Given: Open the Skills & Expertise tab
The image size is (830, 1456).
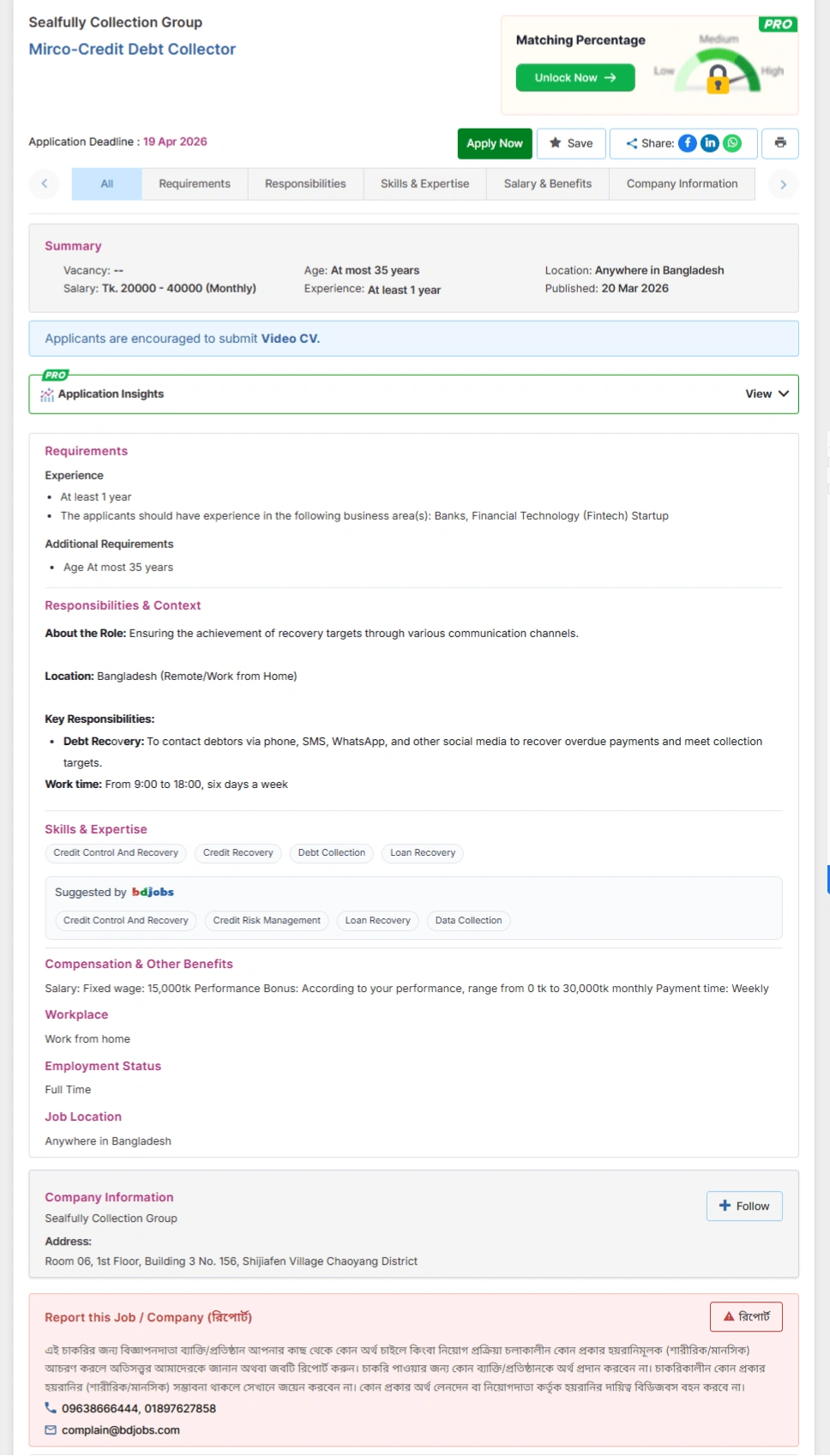Looking at the screenshot, I should [424, 184].
